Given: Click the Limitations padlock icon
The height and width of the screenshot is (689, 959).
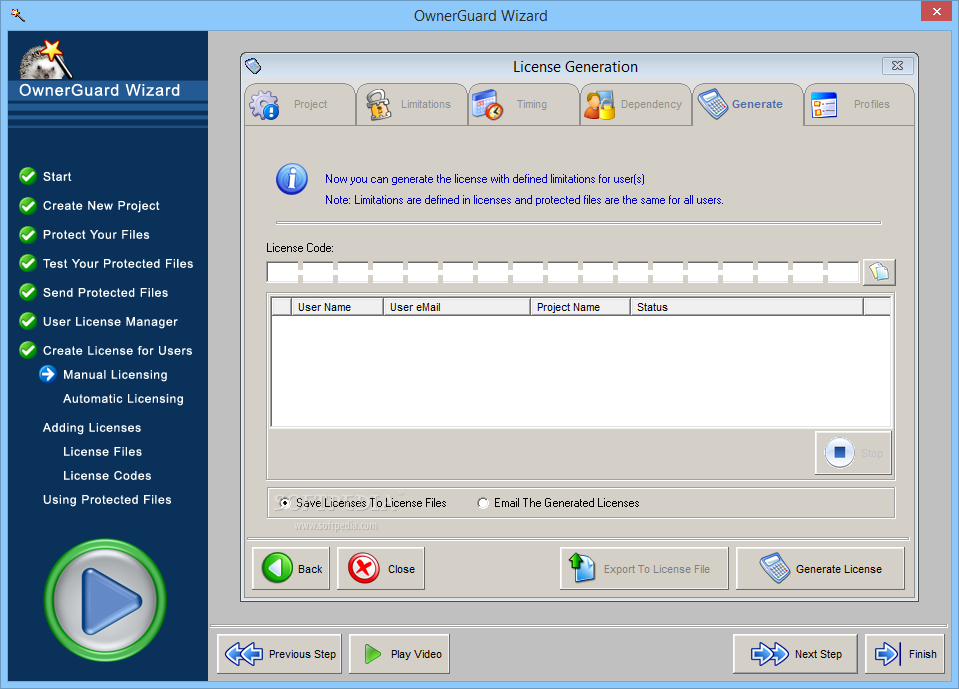Looking at the screenshot, I should (x=379, y=105).
